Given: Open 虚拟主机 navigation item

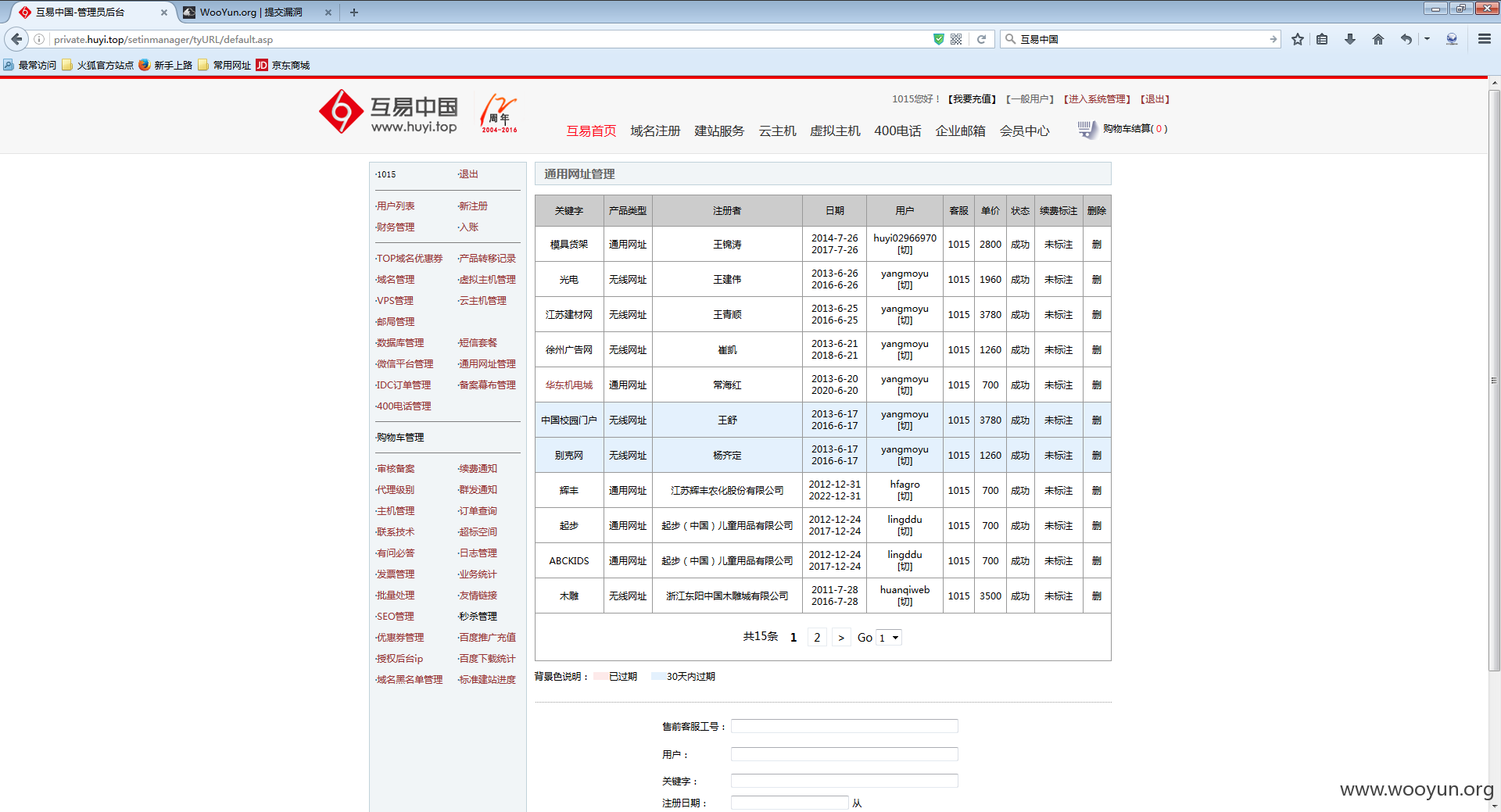Looking at the screenshot, I should coord(835,131).
